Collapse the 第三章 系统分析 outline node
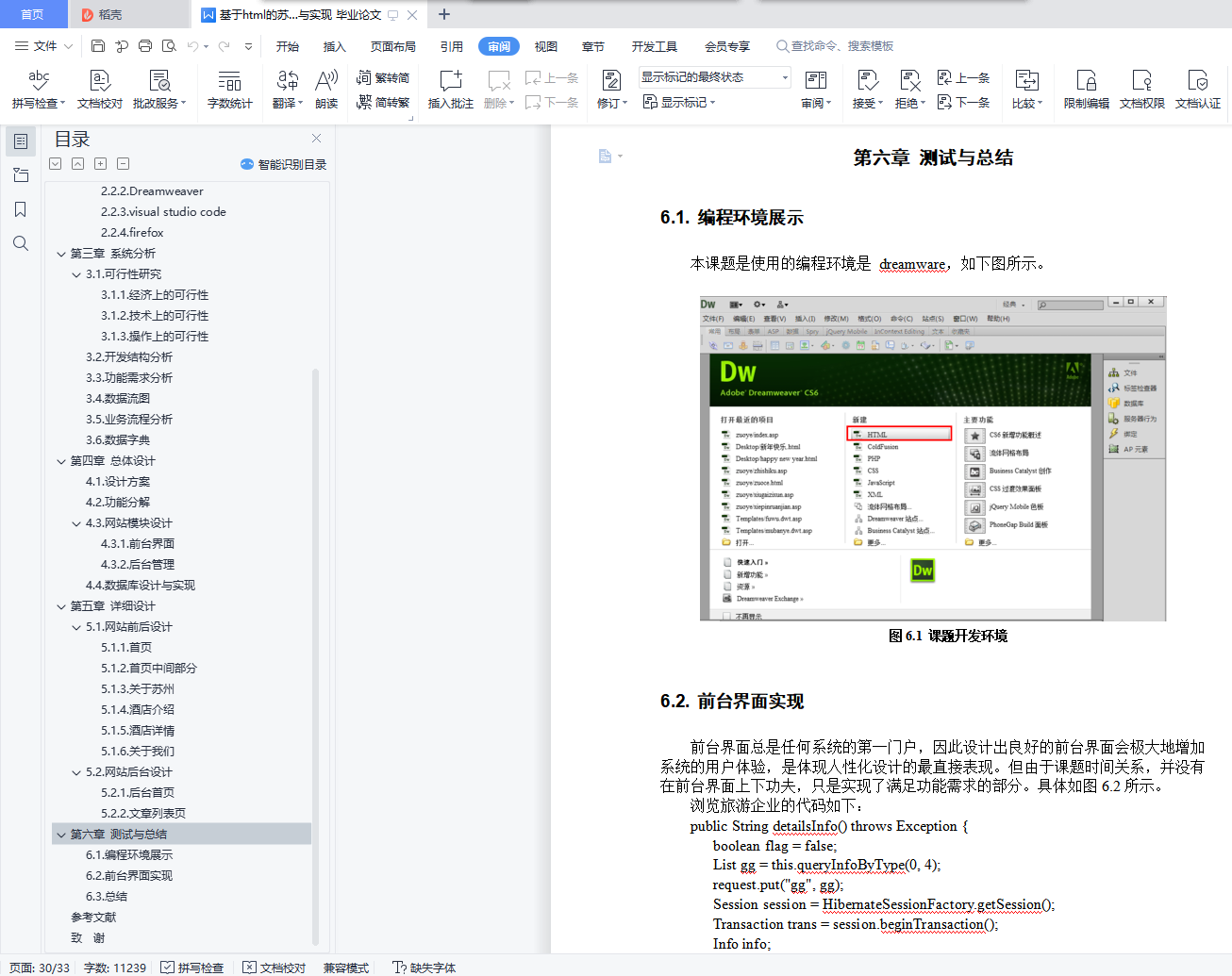 tap(61, 254)
